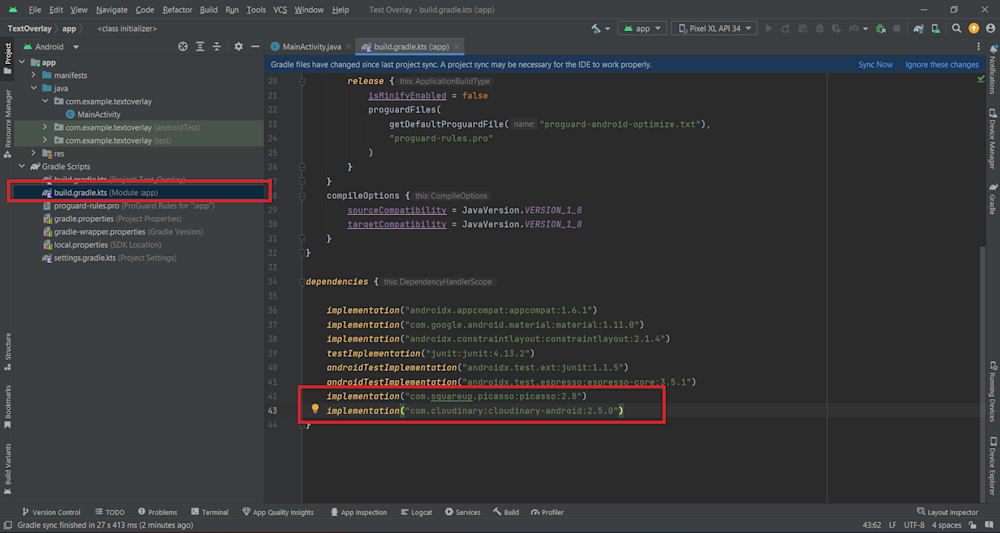Image resolution: width=1000 pixels, height=533 pixels.
Task: Click Apply Code Changes icon
Action: (802, 29)
